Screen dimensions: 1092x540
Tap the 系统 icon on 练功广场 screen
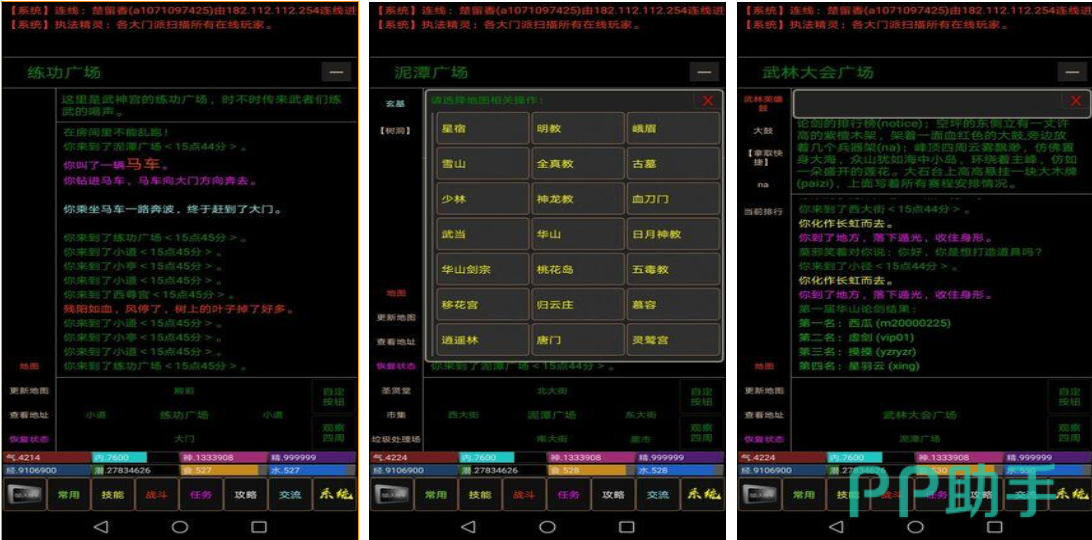tap(335, 494)
